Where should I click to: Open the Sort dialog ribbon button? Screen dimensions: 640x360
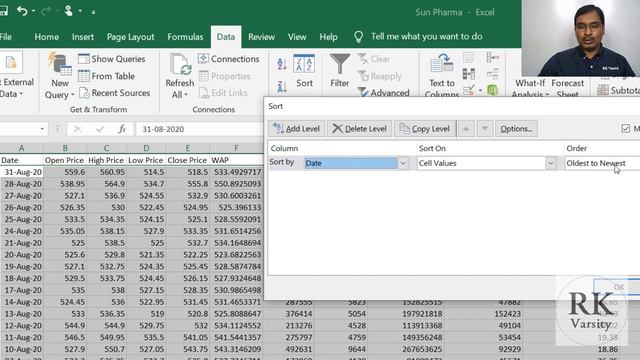(x=304, y=71)
